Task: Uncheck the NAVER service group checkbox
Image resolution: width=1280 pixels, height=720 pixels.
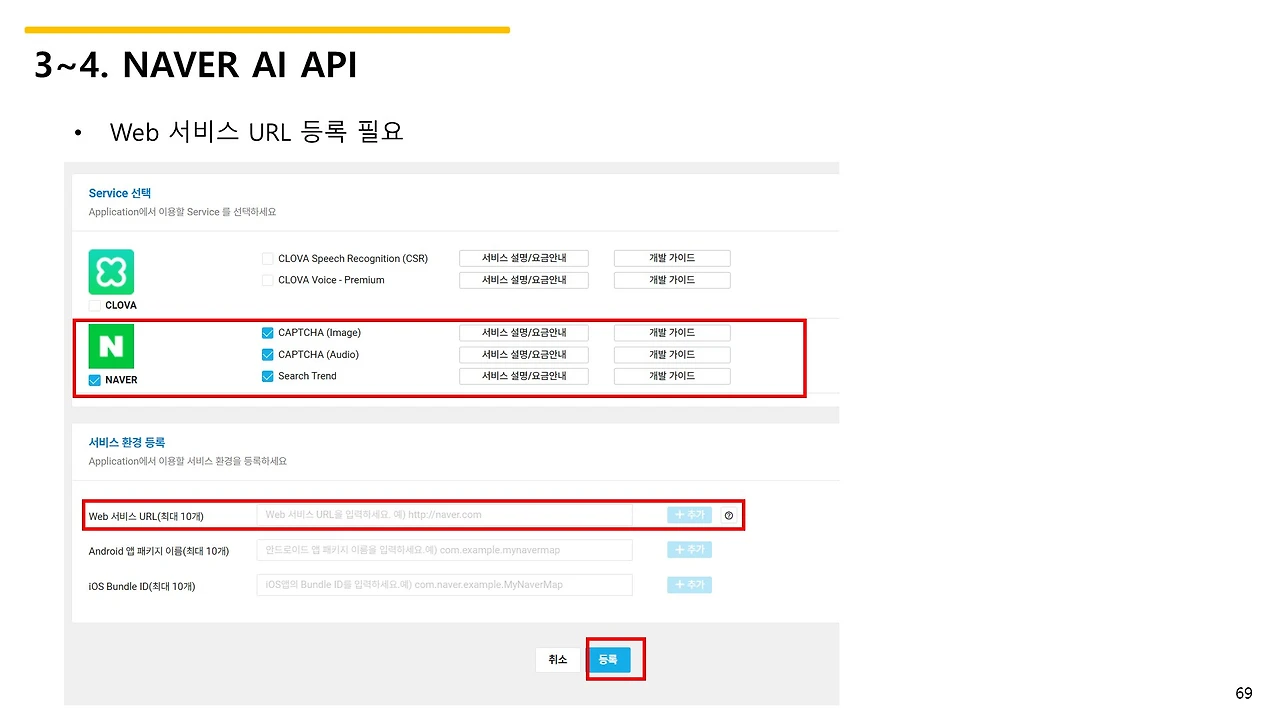Action: tap(94, 380)
